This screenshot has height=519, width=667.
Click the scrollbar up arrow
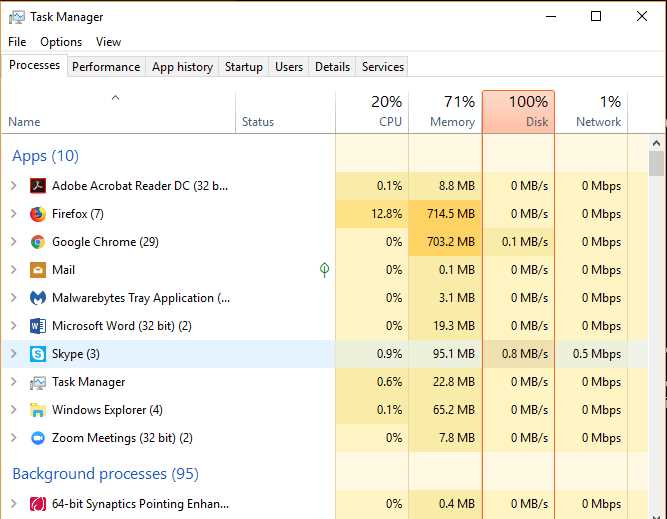tap(656, 144)
